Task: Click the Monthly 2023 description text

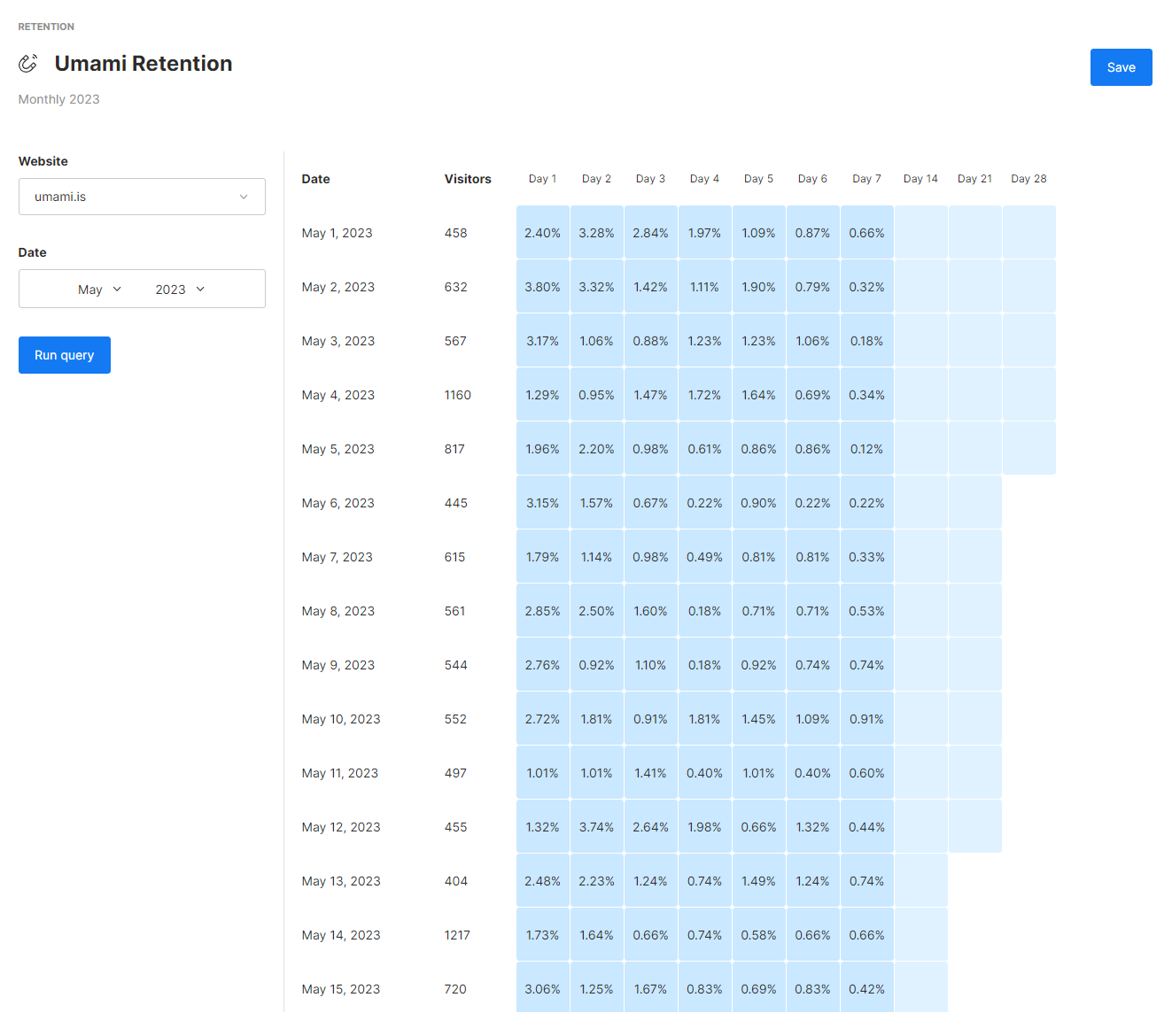Action: [58, 99]
